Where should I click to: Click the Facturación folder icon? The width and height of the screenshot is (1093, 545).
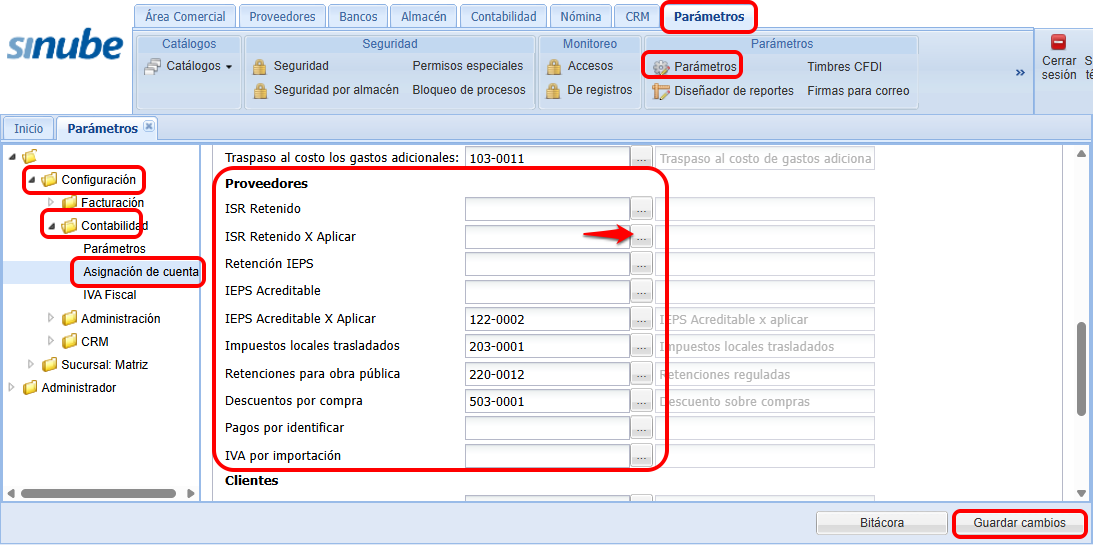coord(69,203)
